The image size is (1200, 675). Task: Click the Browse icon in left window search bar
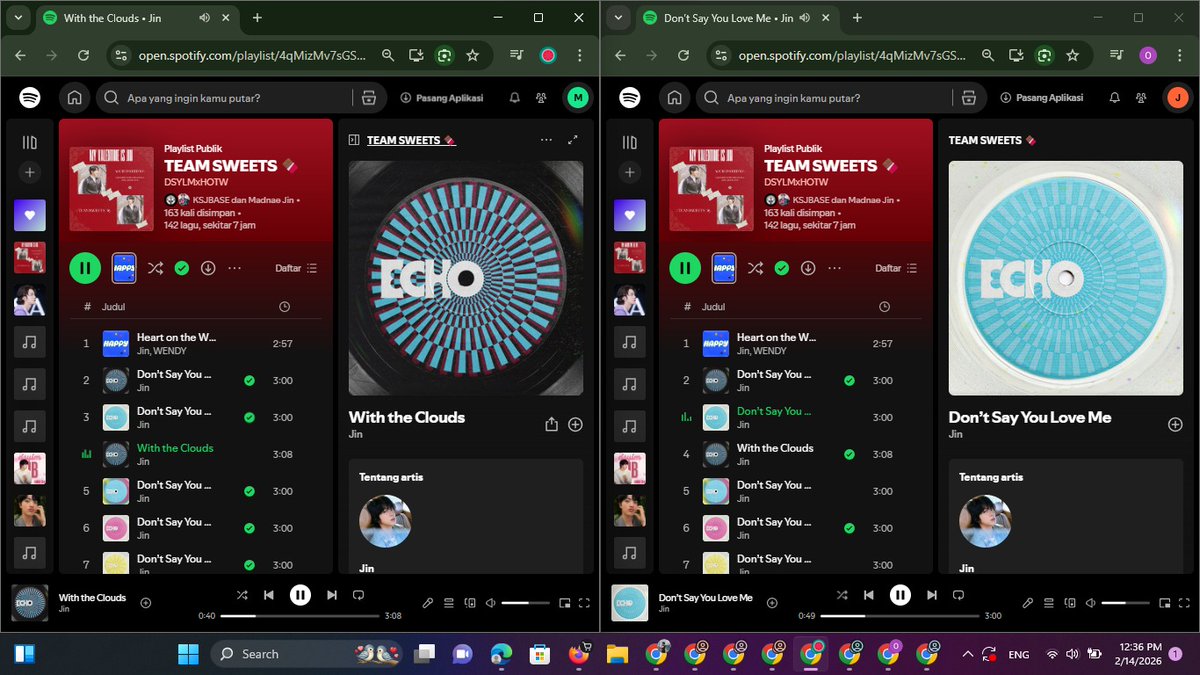(369, 98)
